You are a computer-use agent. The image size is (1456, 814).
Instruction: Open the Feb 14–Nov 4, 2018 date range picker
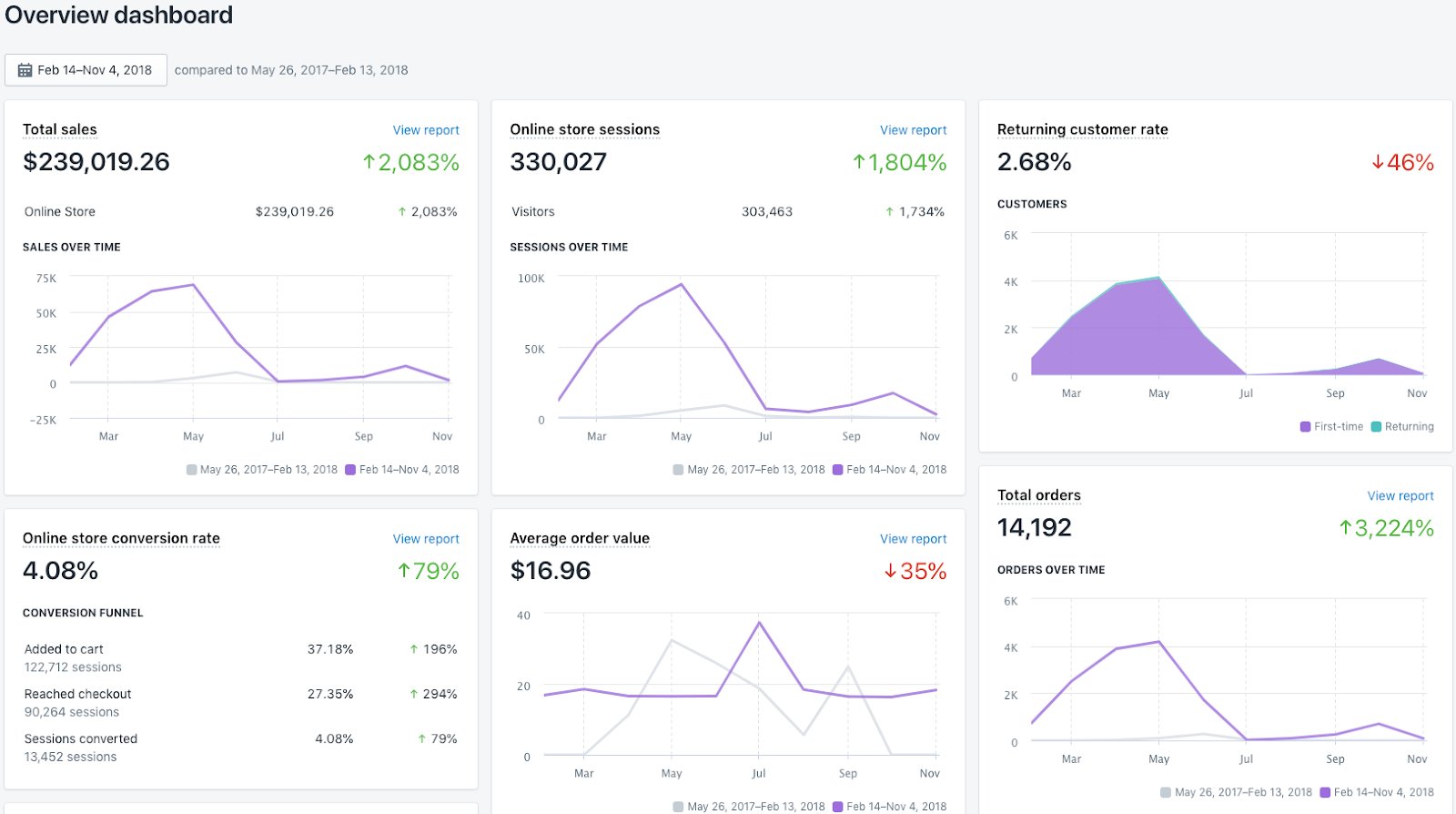[x=86, y=70]
